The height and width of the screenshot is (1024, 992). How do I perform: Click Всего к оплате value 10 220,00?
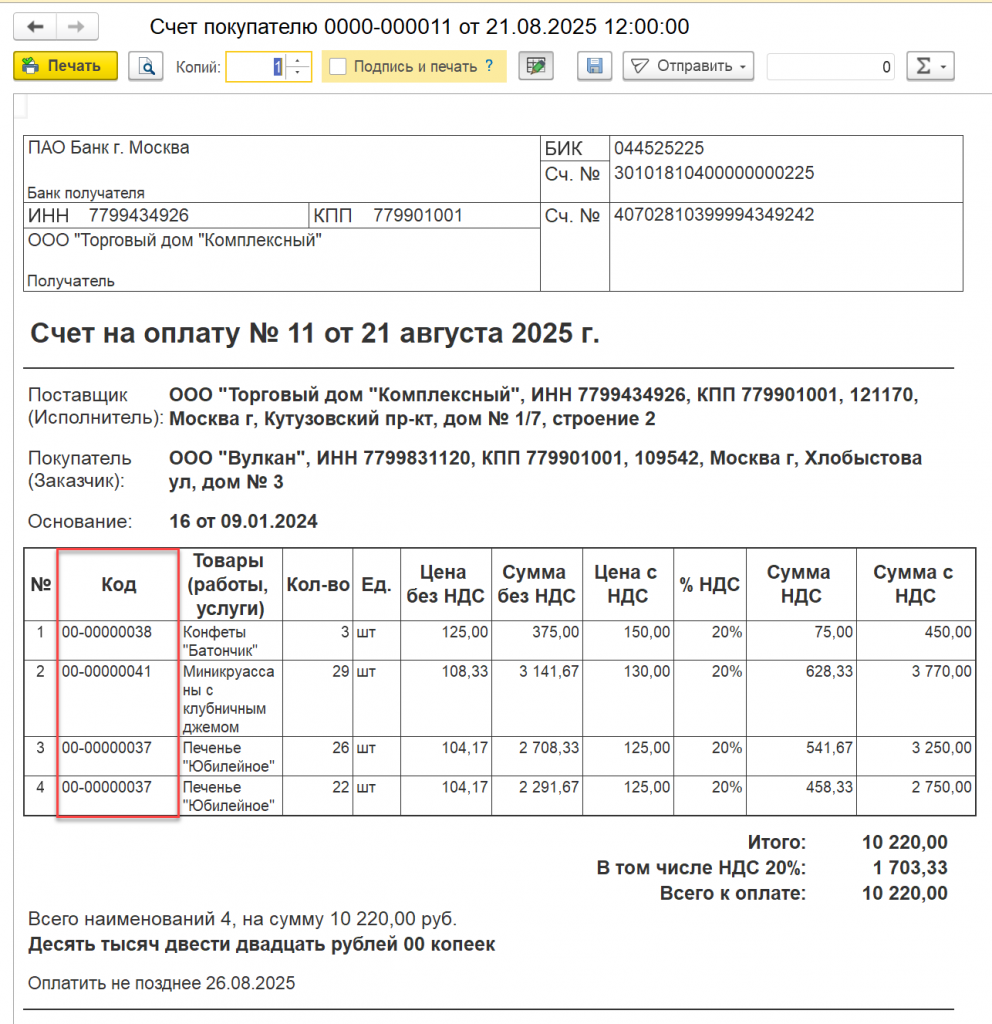click(x=904, y=893)
